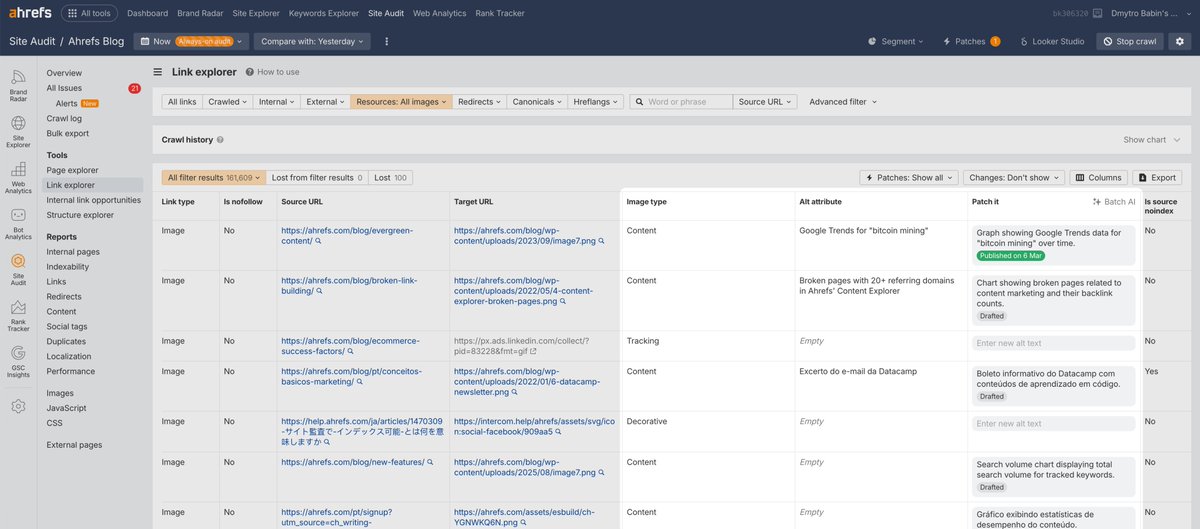Click alt text input for LinkedIn tracking row
This screenshot has width=1200, height=529.
[x=1053, y=343]
